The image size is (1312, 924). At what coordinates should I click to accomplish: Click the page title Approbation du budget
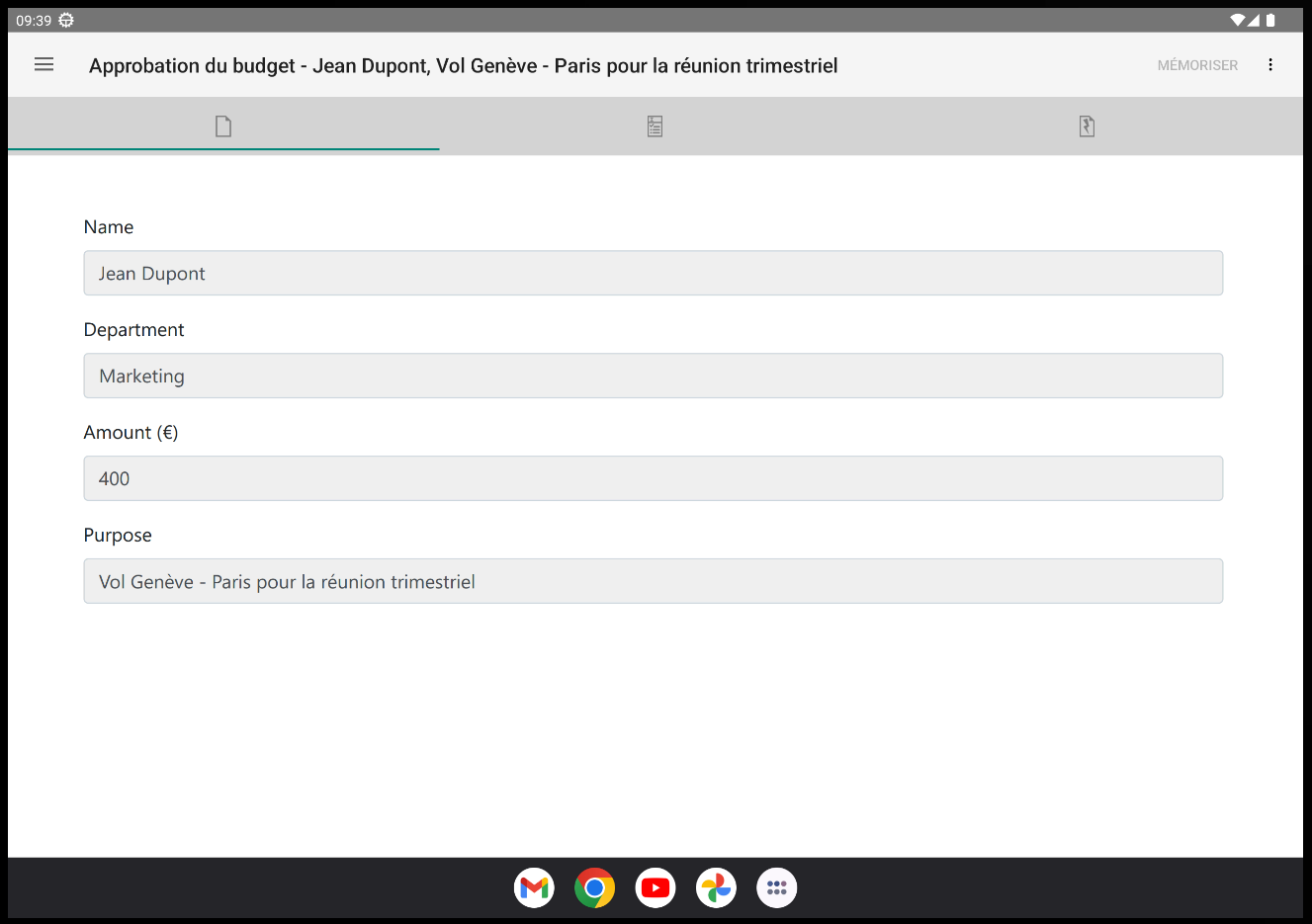coord(464,65)
